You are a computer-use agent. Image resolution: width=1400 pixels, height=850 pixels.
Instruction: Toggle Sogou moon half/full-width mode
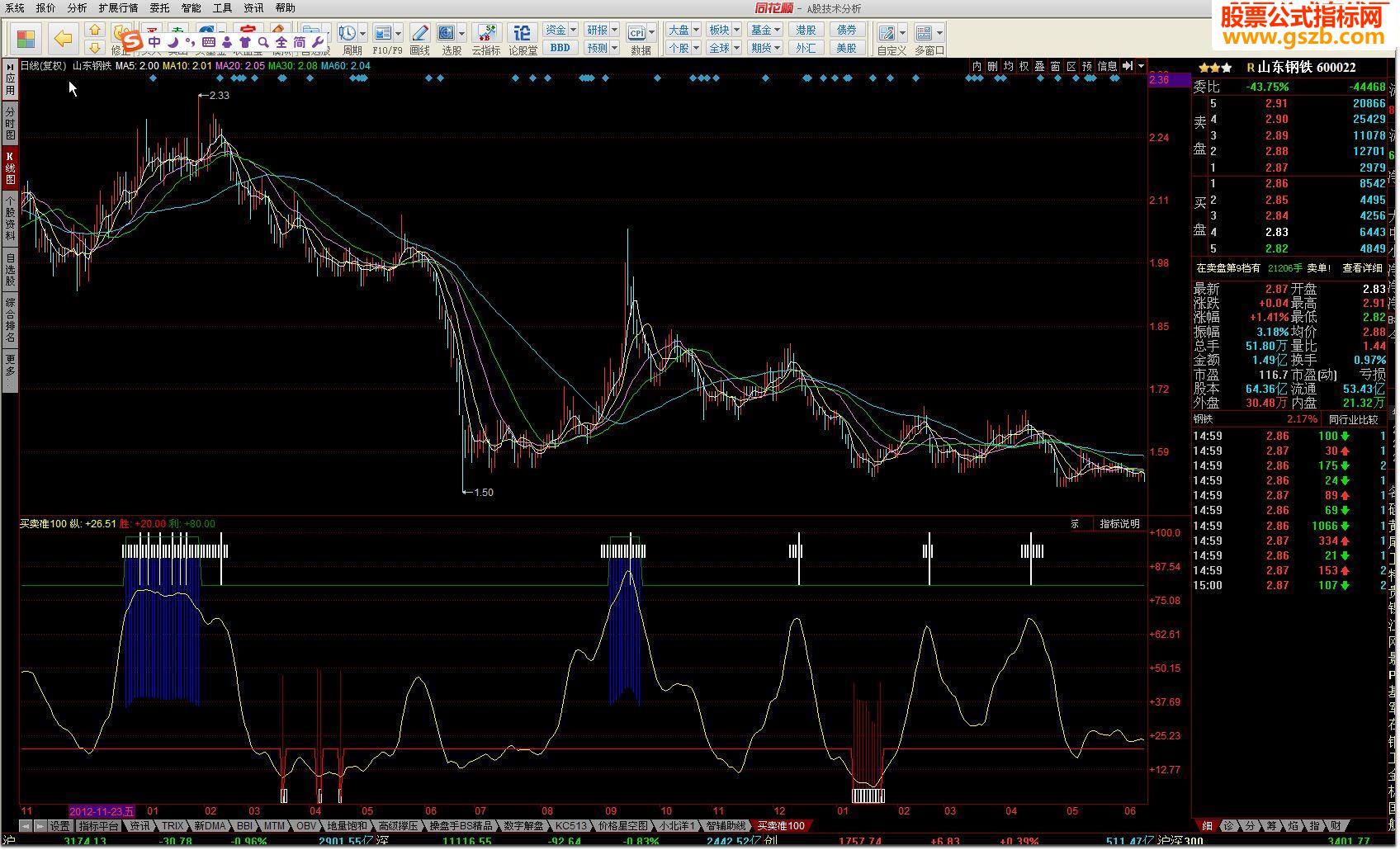[173, 41]
